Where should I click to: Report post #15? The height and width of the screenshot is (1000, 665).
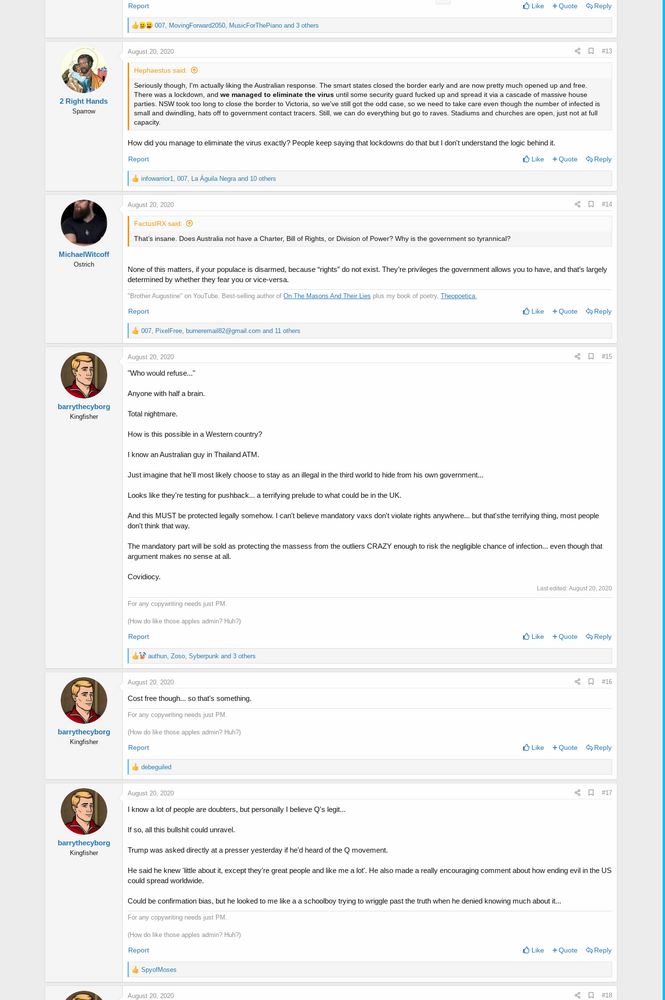pyautogui.click(x=138, y=636)
